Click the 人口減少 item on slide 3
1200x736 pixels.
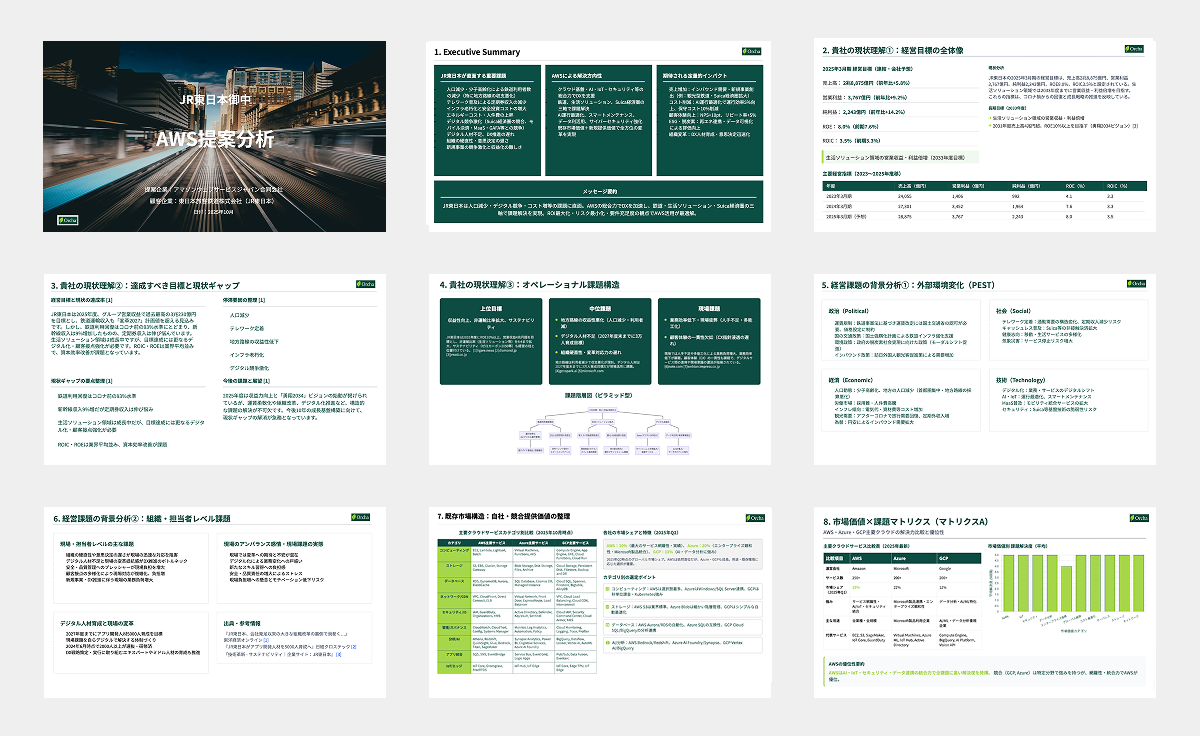pyautogui.click(x=238, y=314)
